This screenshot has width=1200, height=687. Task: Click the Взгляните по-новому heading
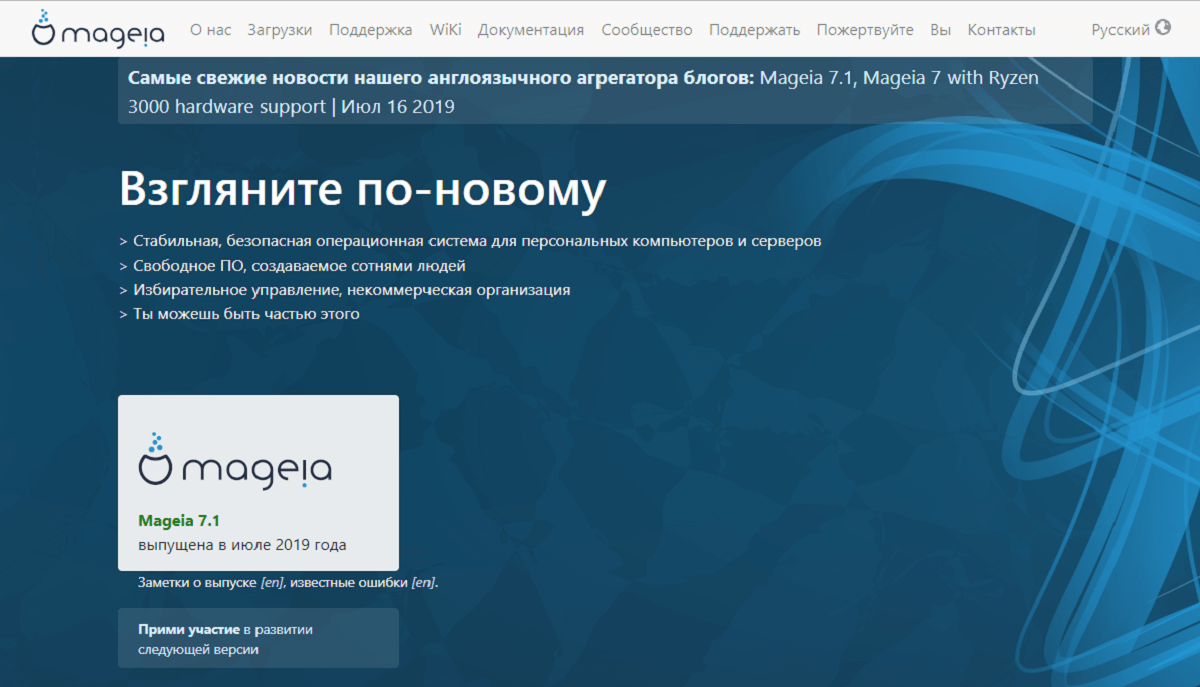coord(362,189)
